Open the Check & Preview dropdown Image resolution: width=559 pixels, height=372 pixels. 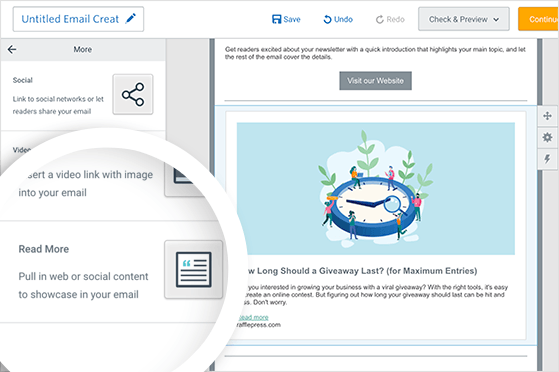[463, 19]
